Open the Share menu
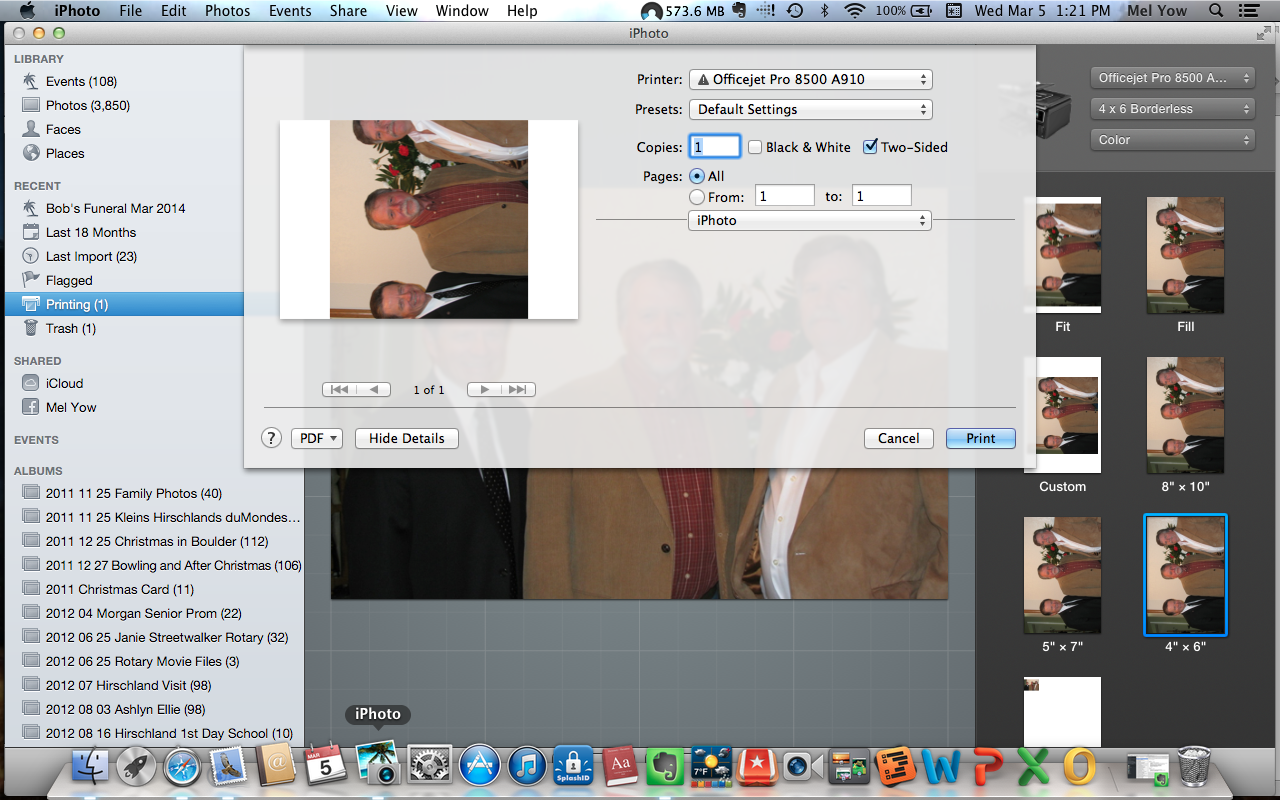The width and height of the screenshot is (1280, 800). pos(348,11)
